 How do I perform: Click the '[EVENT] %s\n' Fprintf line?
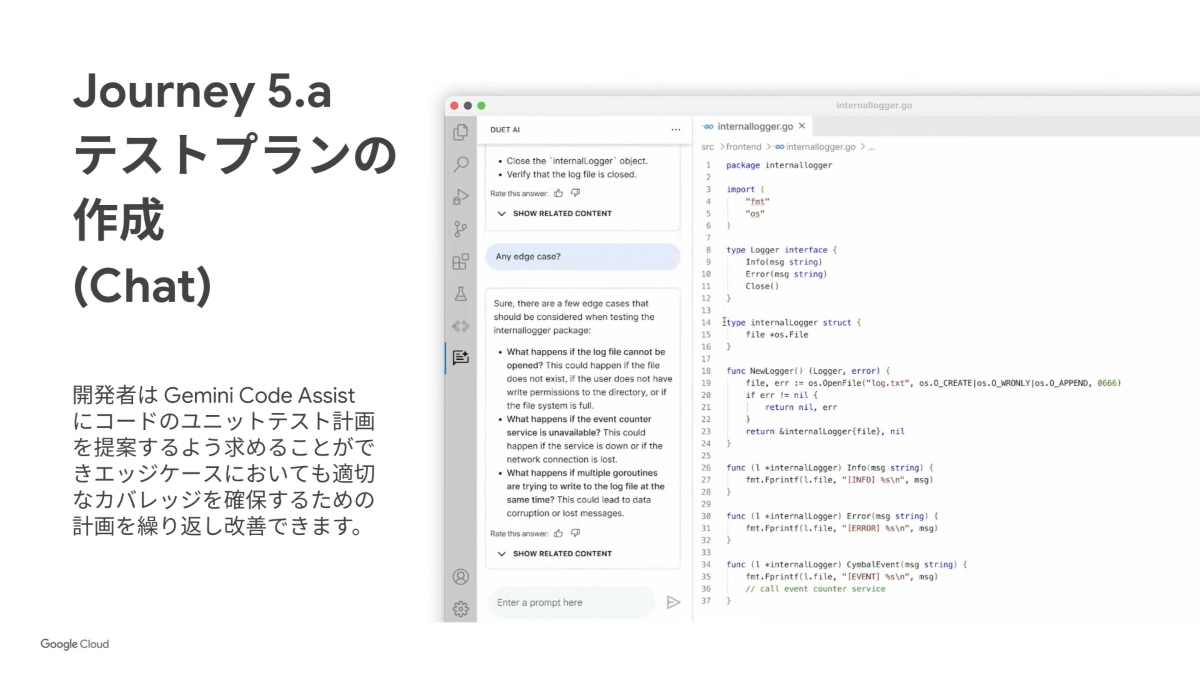point(842,577)
